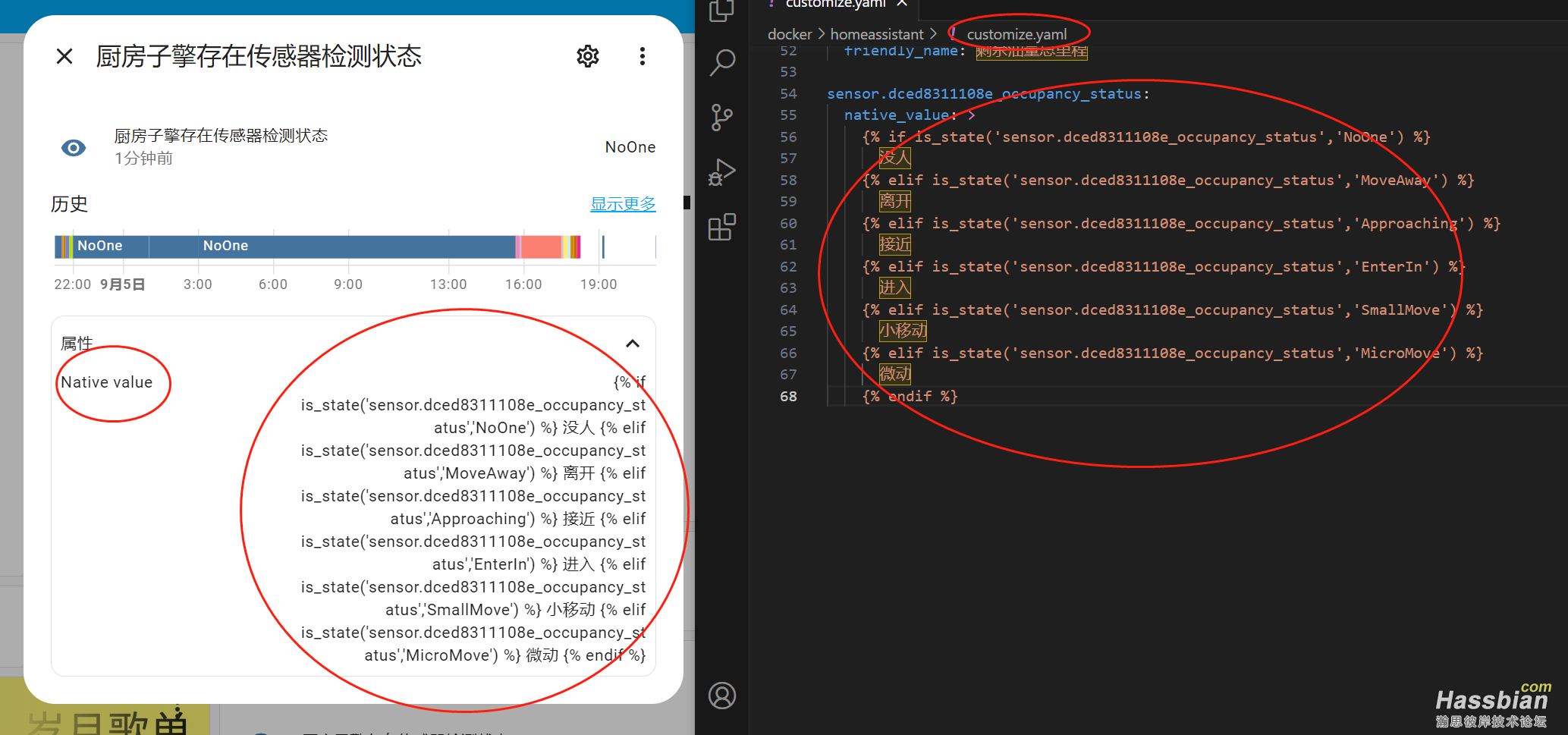The image size is (1568, 735).
Task: Click docker in the breadcrumb path
Action: (790, 34)
